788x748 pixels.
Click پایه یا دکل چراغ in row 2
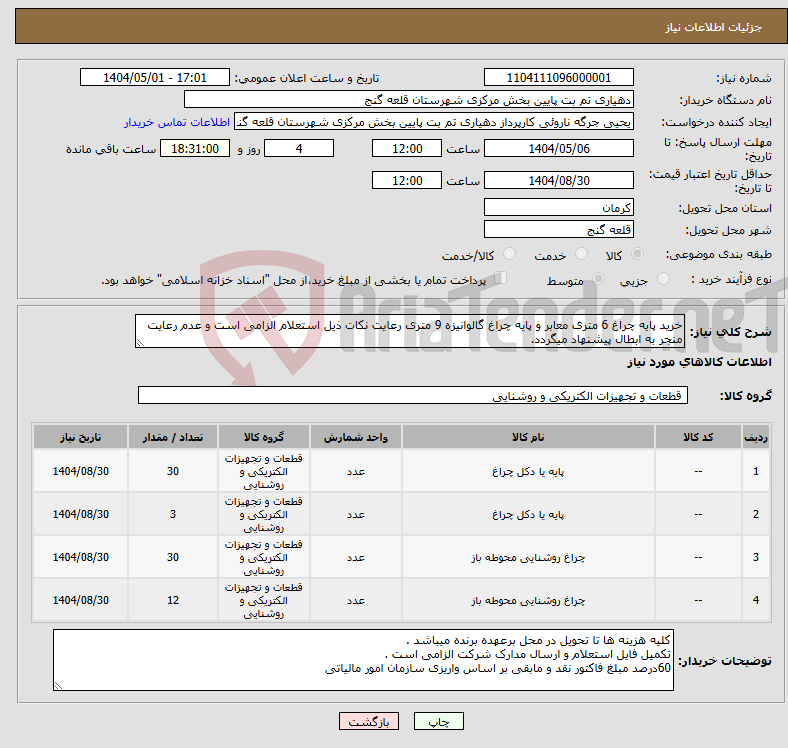[x=528, y=514]
